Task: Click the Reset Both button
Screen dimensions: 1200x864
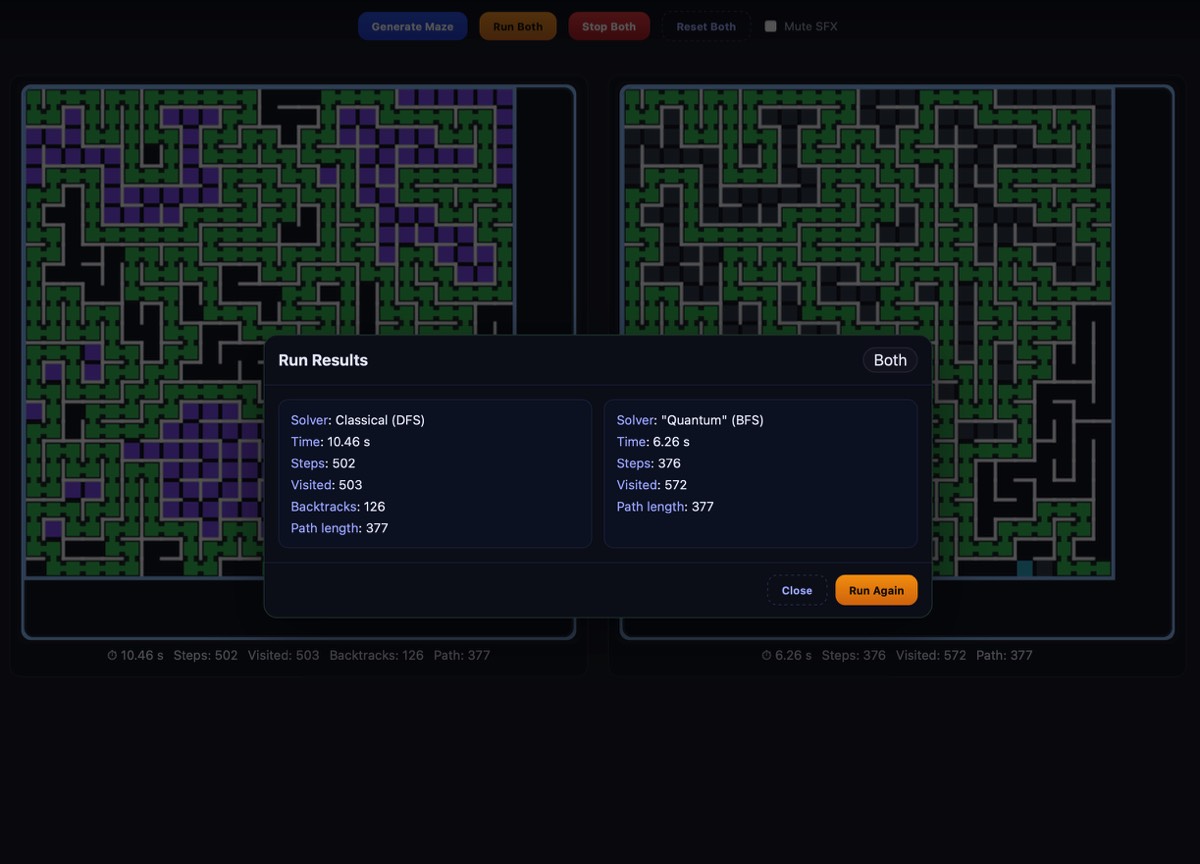Action: click(705, 27)
